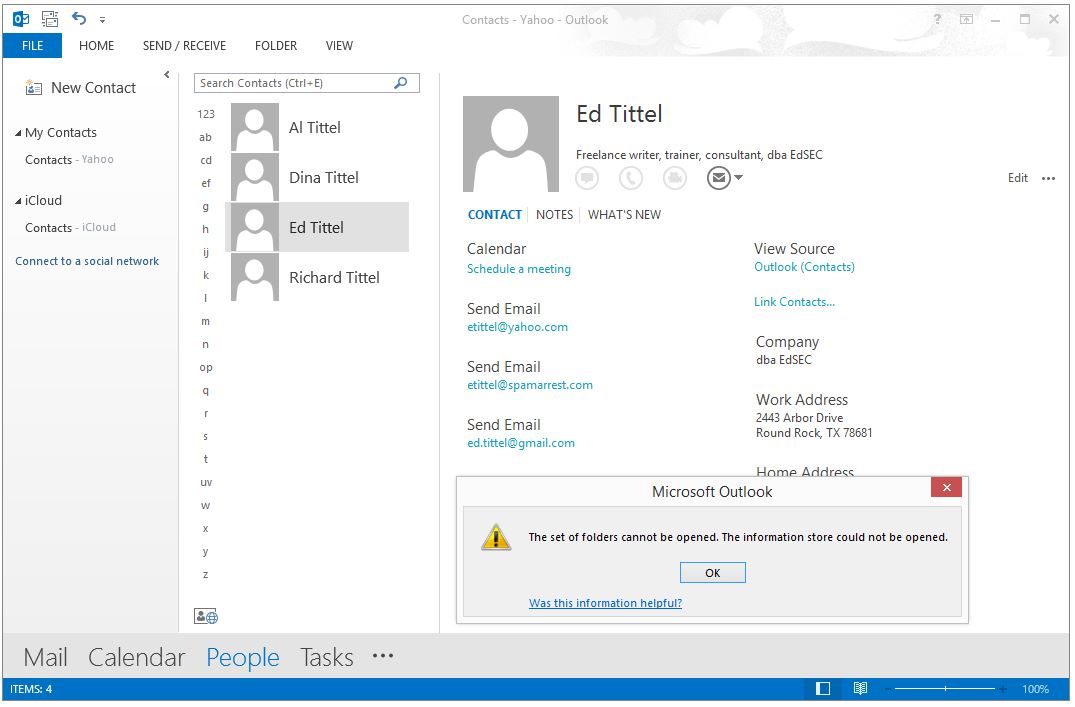This screenshot has height=707, width=1075.
Task: Switch to WHAT'S NEW tab
Action: (625, 215)
